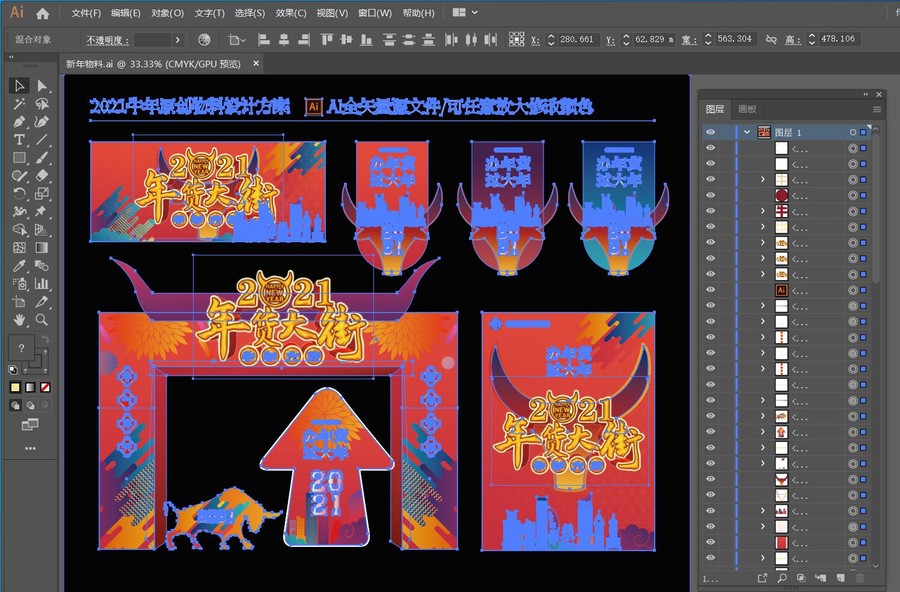Apply None (red slash) swatch

click(x=45, y=388)
